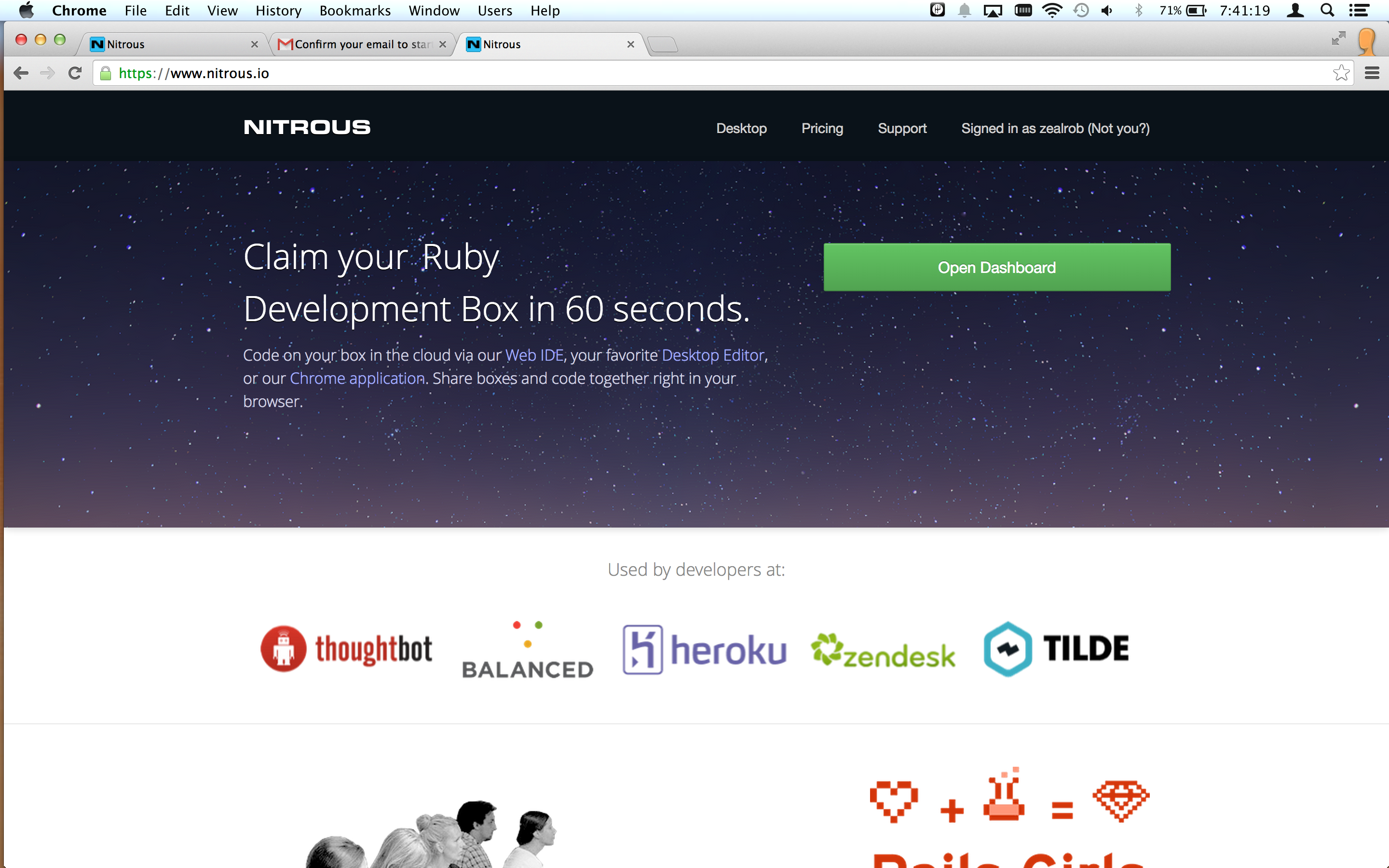The image size is (1389, 868).
Task: Open Dashboard using the green button
Action: coord(996,267)
